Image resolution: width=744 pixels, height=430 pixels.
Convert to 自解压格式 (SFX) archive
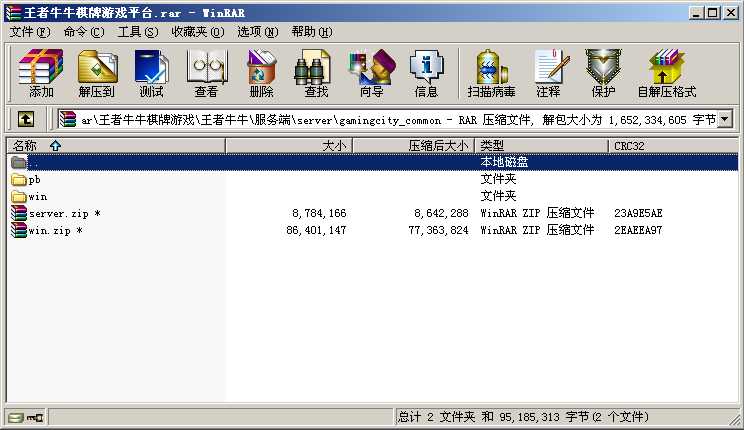[667, 73]
